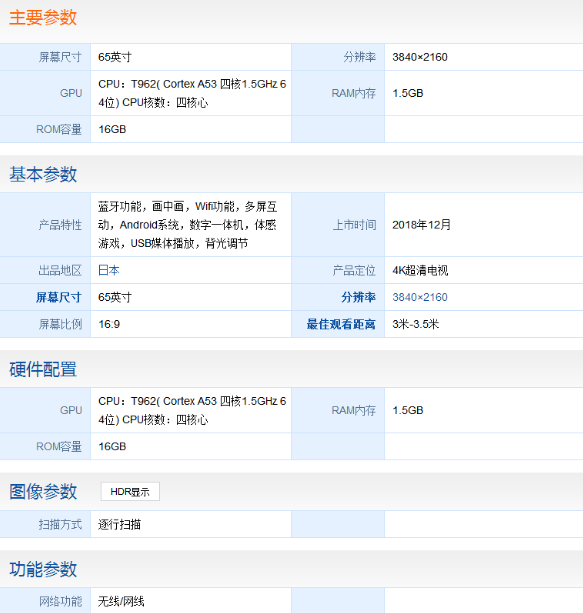The height and width of the screenshot is (613, 583).
Task: Click the bold 屏幕尺寸 label
Action: [59, 297]
